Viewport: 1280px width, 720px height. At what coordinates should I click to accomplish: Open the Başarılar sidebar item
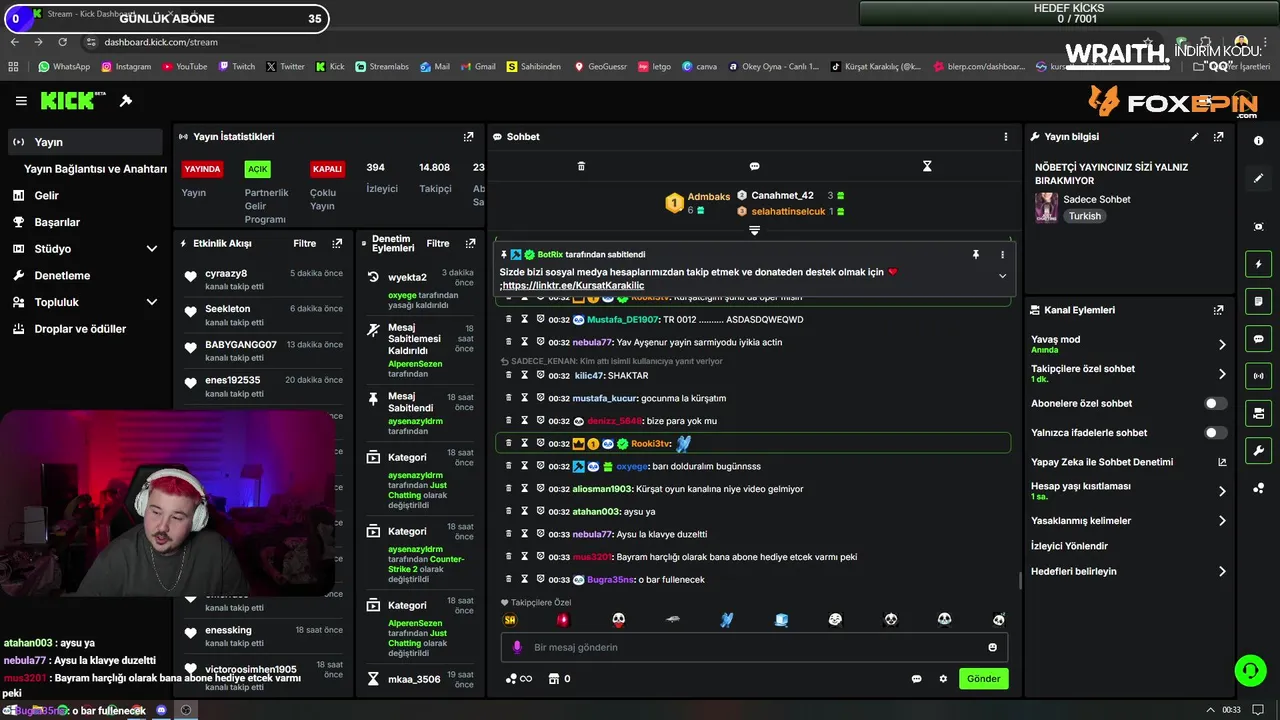(56, 222)
